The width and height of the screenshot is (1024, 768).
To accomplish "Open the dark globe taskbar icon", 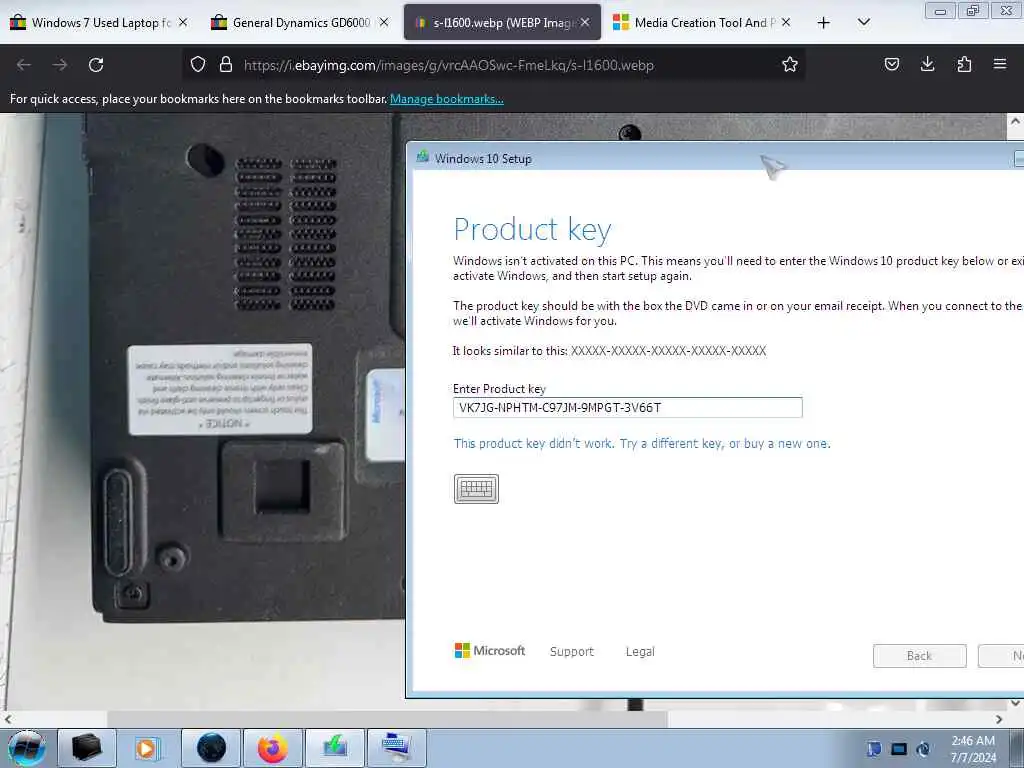I will (211, 748).
